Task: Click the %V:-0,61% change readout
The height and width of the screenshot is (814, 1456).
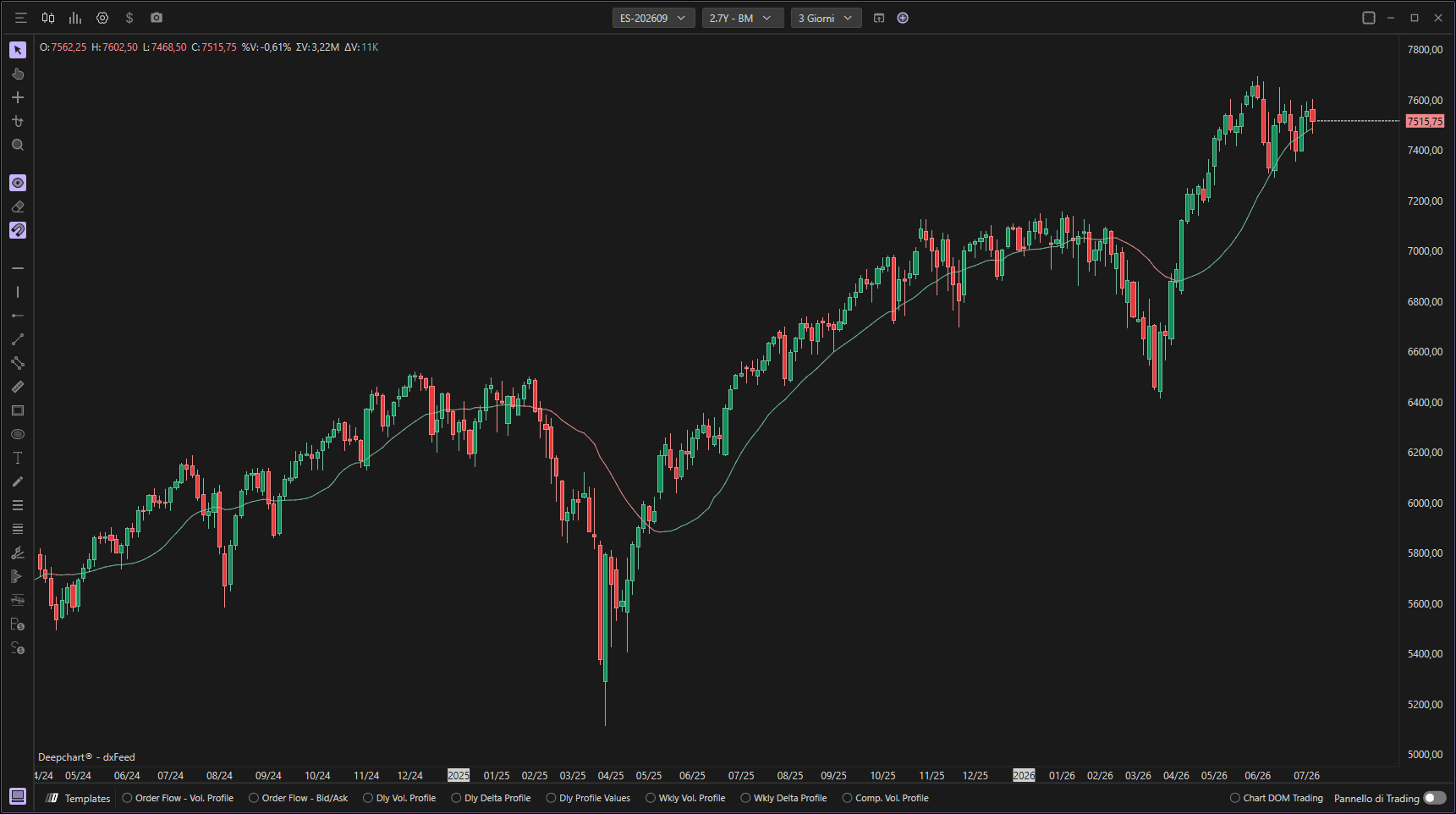Action: coord(266,47)
